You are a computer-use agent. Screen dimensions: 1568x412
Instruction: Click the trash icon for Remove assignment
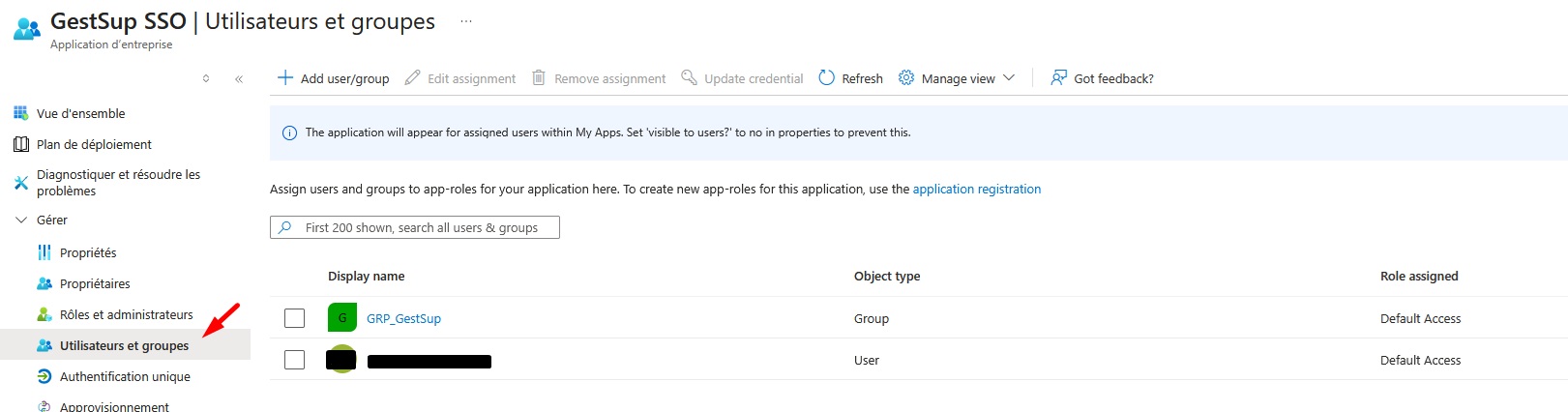[x=539, y=77]
